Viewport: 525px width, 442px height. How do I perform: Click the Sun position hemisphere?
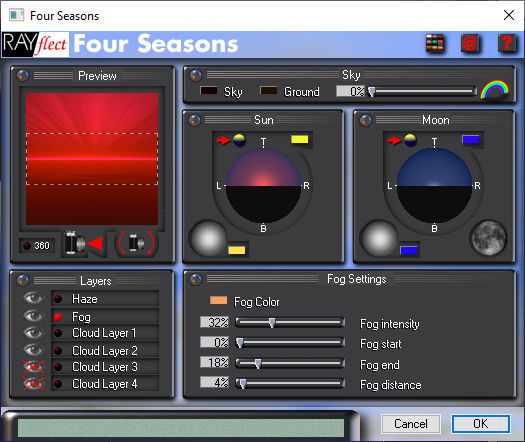pos(264,185)
